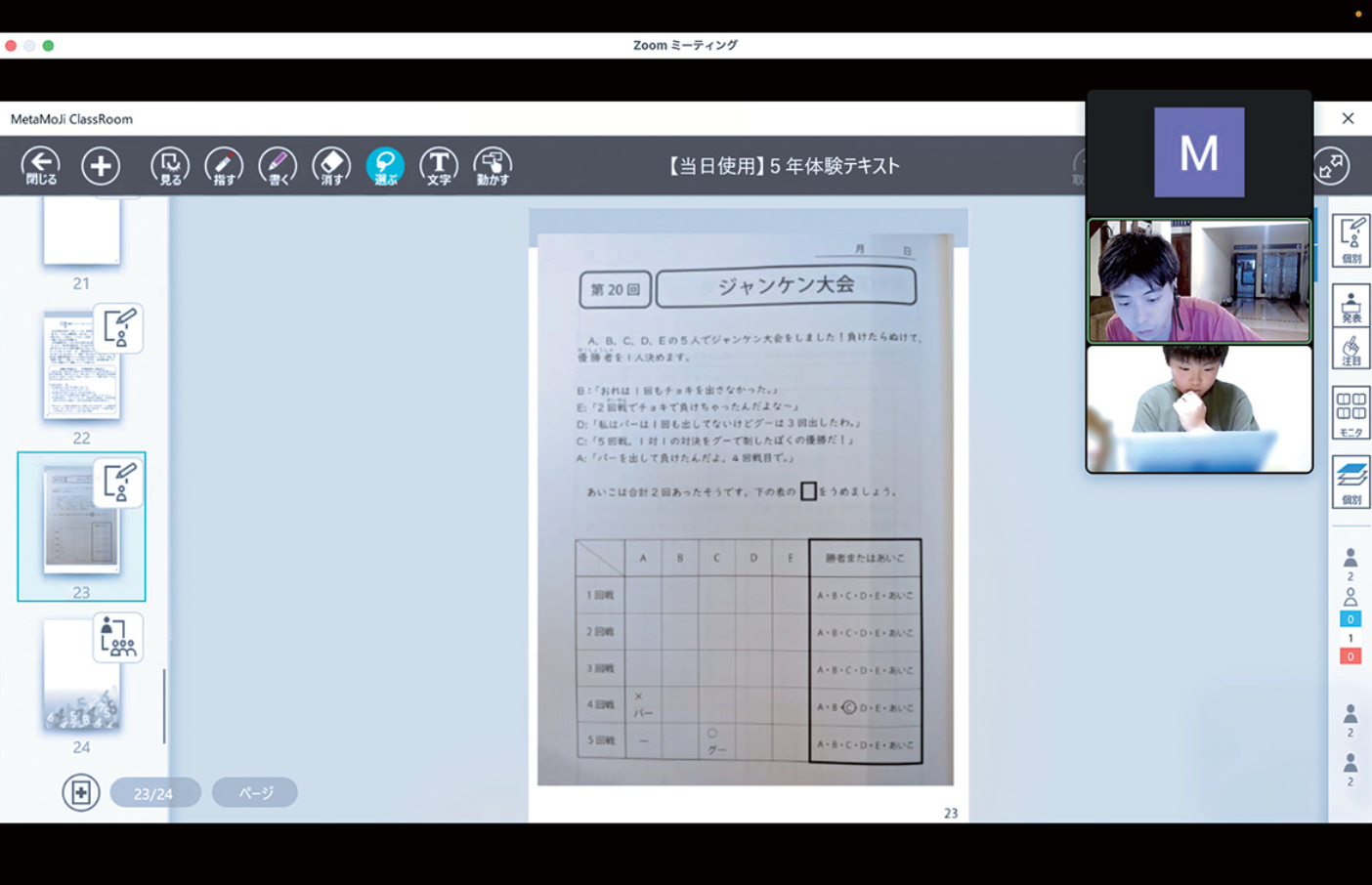
Task: Click the document title 【当日使用】5年体験テキスト
Action: tap(782, 166)
